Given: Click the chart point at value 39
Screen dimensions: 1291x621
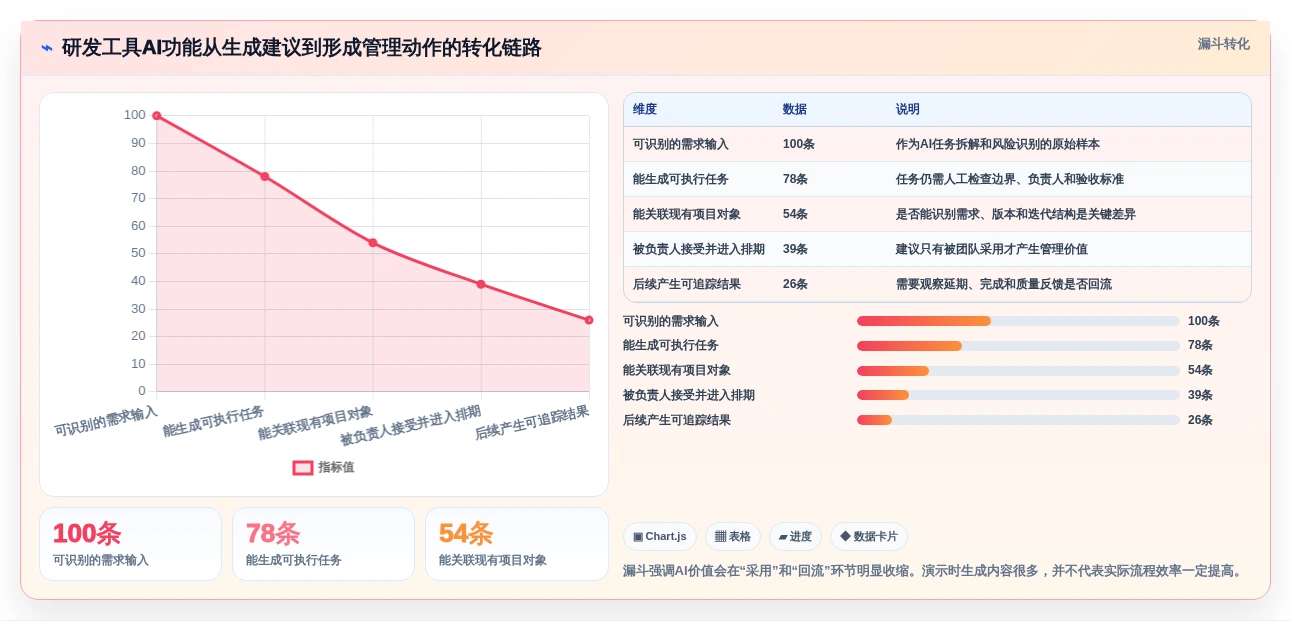Looking at the screenshot, I should pos(481,284).
